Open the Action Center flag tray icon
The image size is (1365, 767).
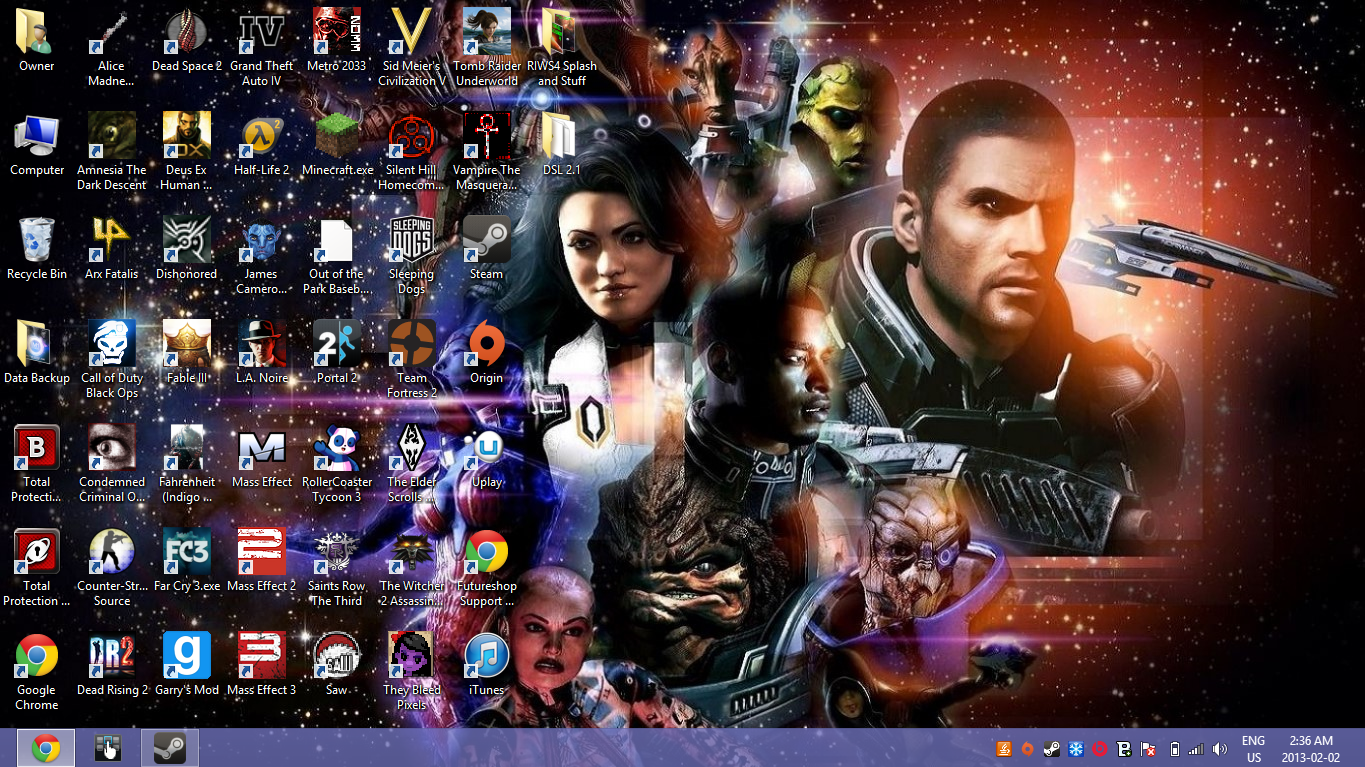tap(1150, 748)
